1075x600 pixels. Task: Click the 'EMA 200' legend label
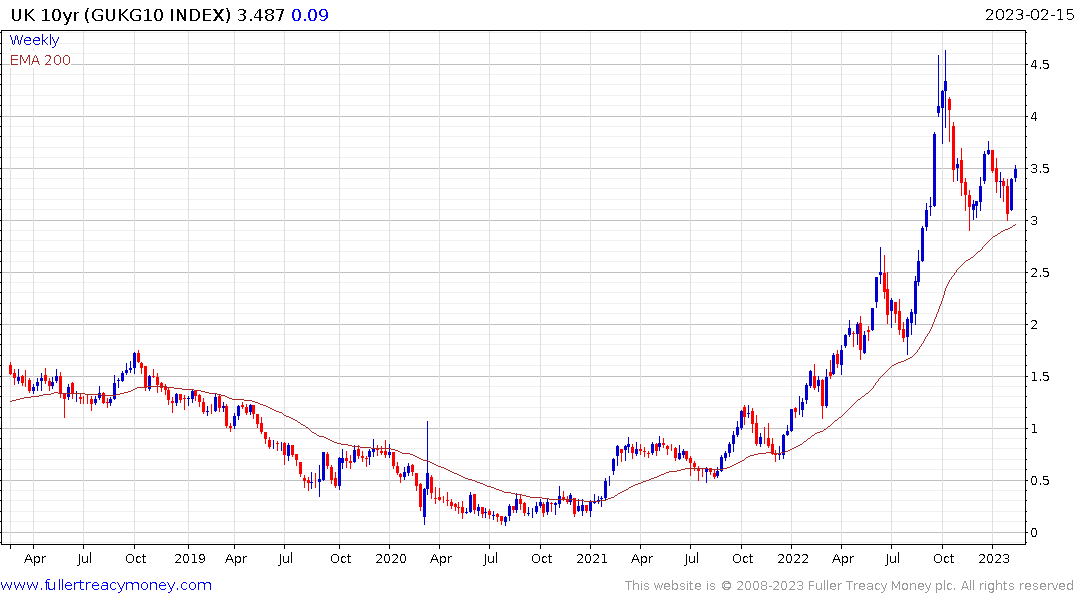point(40,60)
